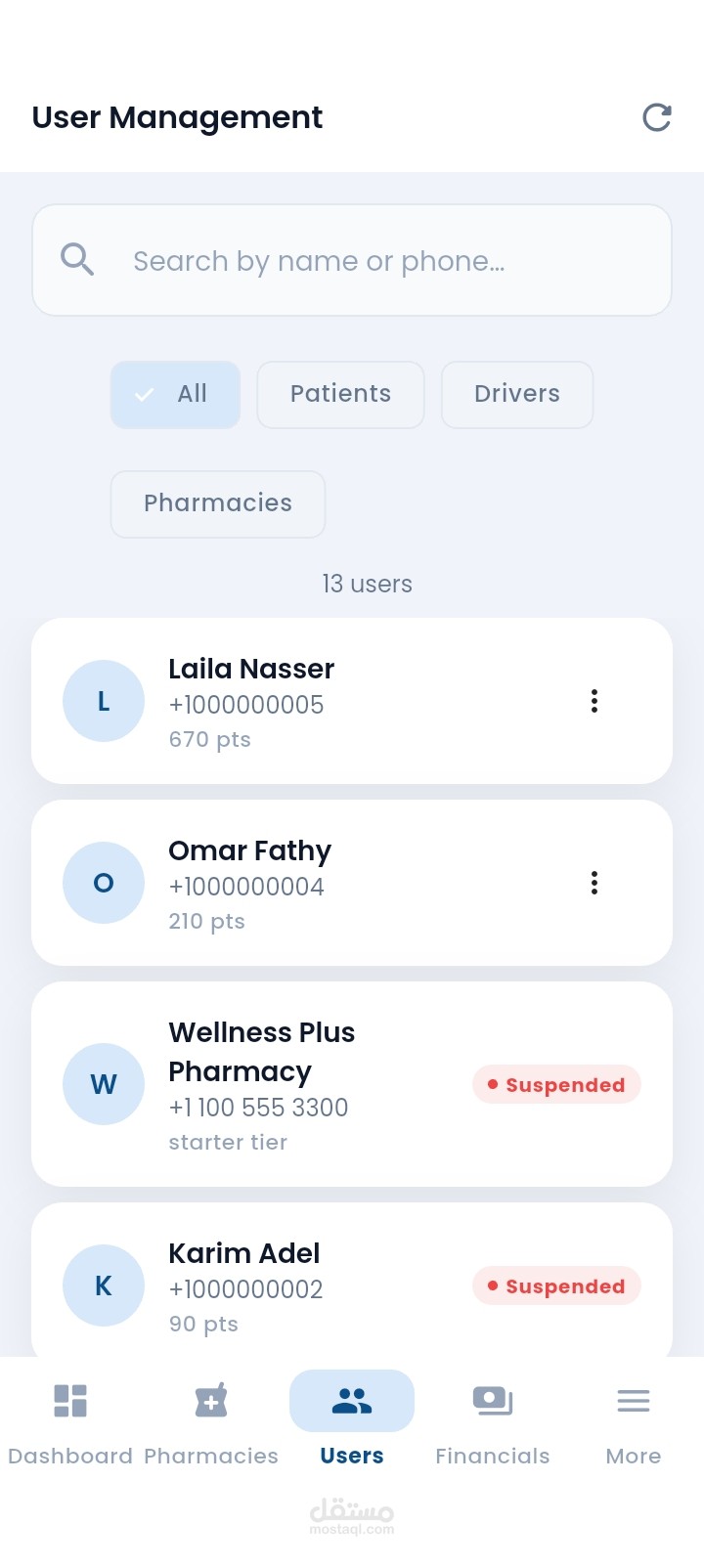The image size is (704, 1568).
Task: Click the search magnifier icon
Action: (77, 260)
